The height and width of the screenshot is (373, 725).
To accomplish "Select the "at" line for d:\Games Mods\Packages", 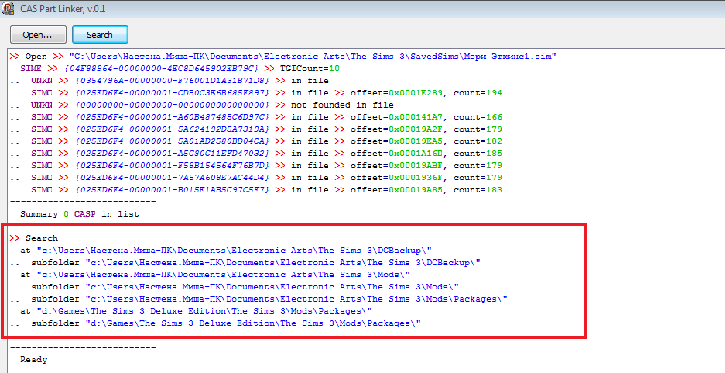I will (196, 311).
